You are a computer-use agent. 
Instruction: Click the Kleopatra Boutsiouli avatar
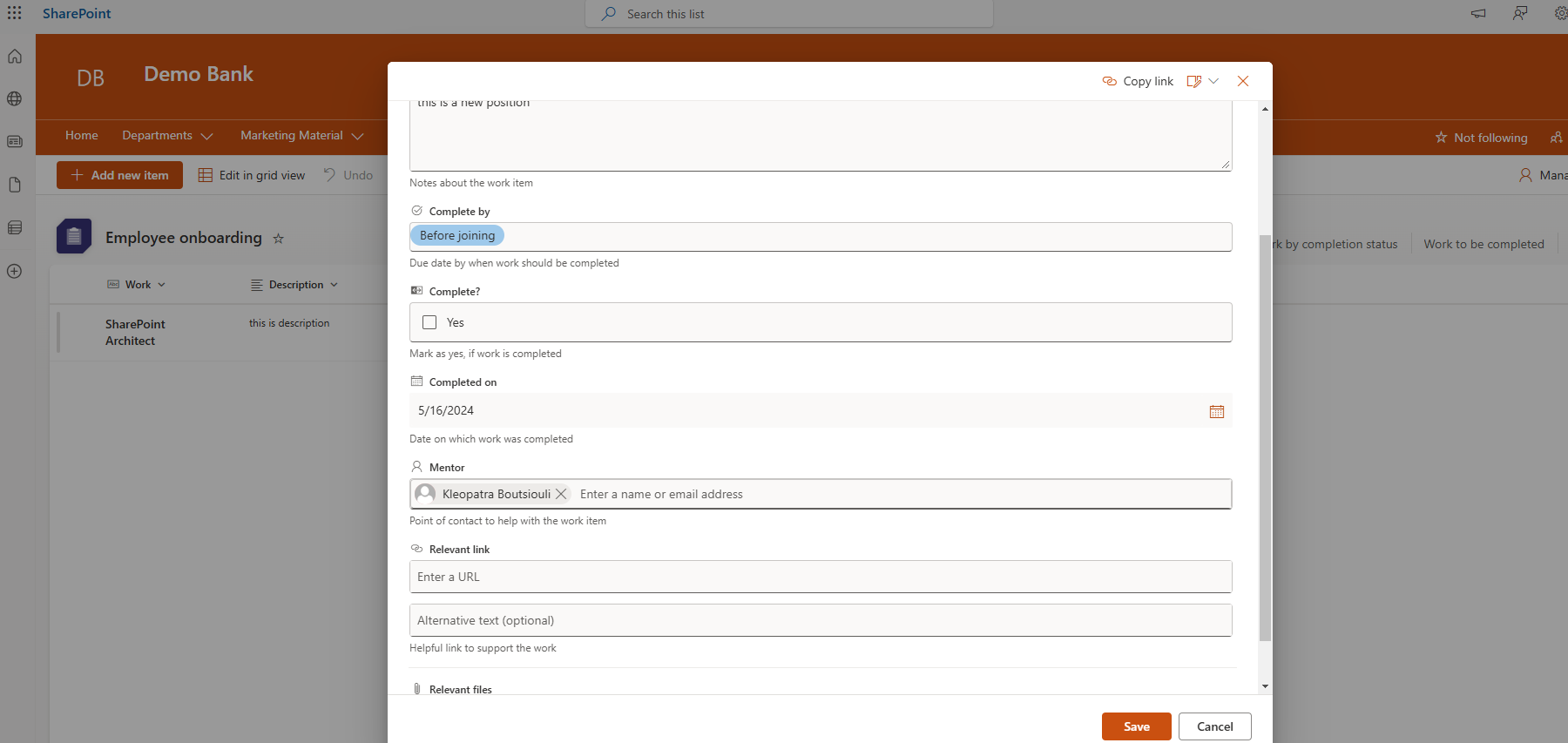(425, 494)
